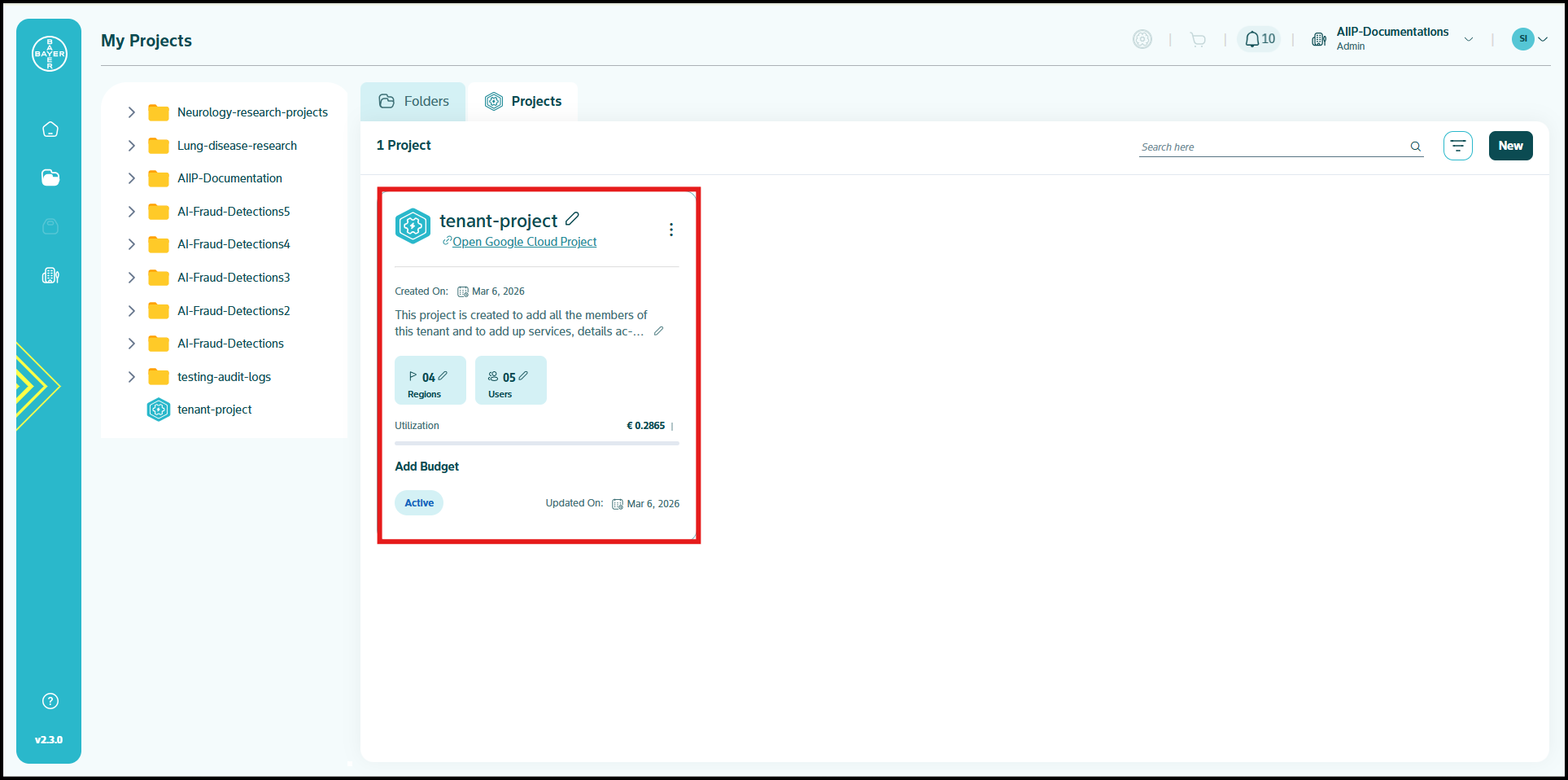
Task: Switch to the Folders tab
Action: click(x=413, y=102)
